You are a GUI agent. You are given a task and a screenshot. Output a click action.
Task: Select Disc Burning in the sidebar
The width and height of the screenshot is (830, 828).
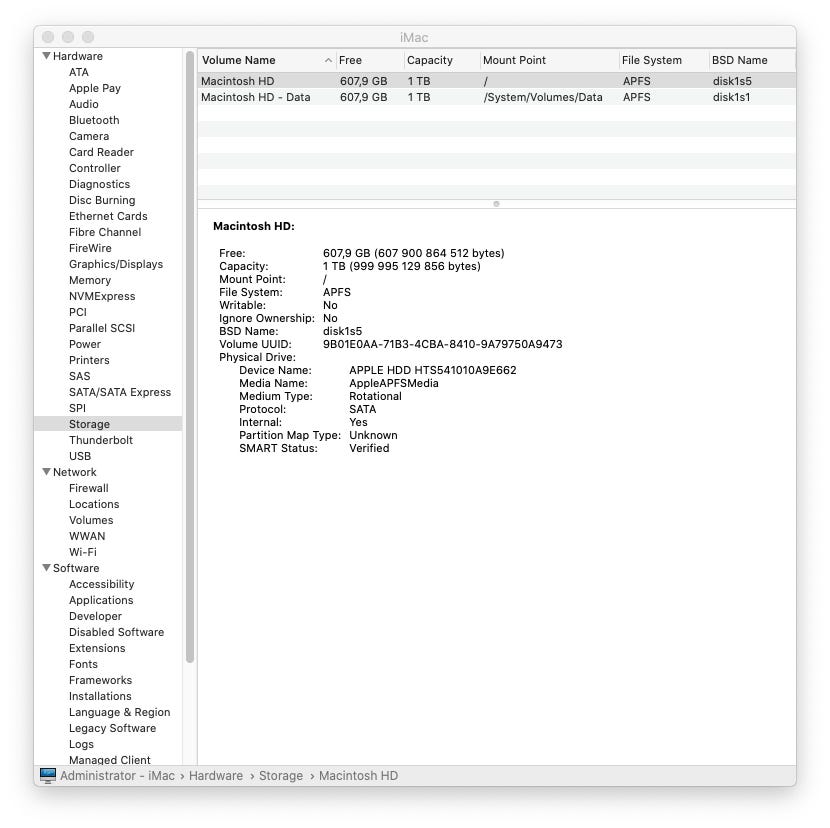tap(102, 200)
